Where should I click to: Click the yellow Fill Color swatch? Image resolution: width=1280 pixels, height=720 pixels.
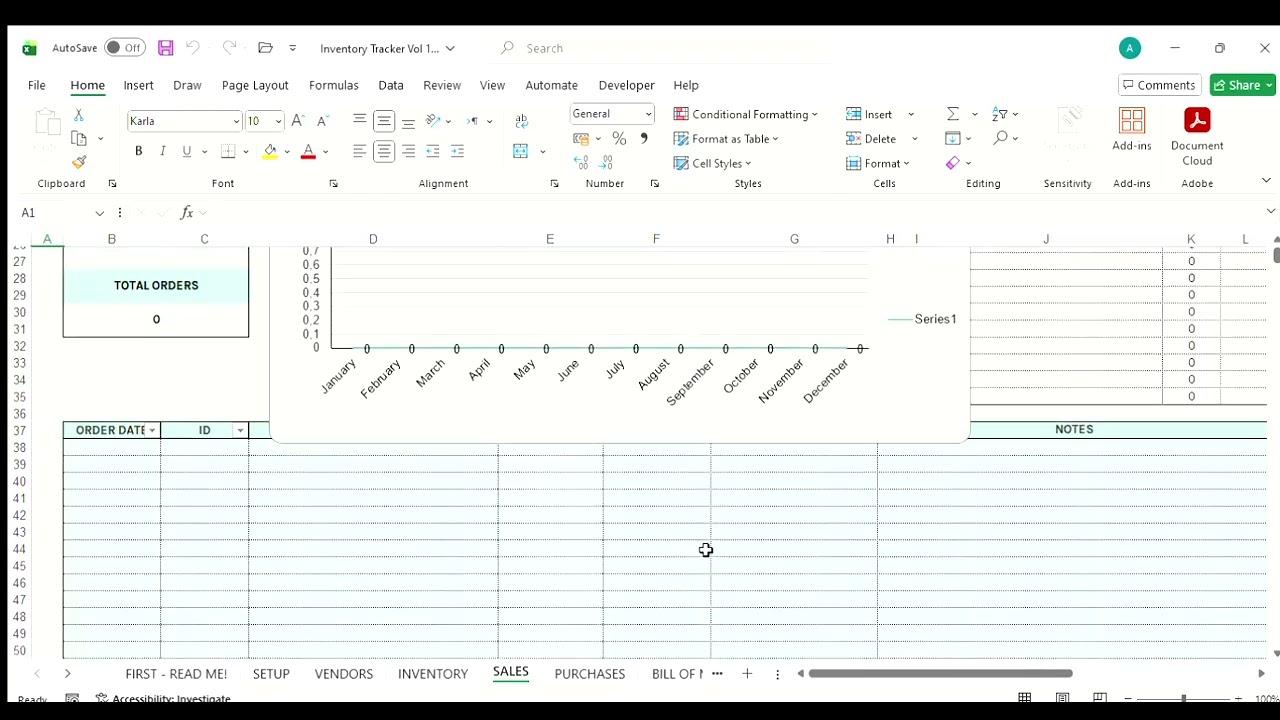[x=270, y=152]
